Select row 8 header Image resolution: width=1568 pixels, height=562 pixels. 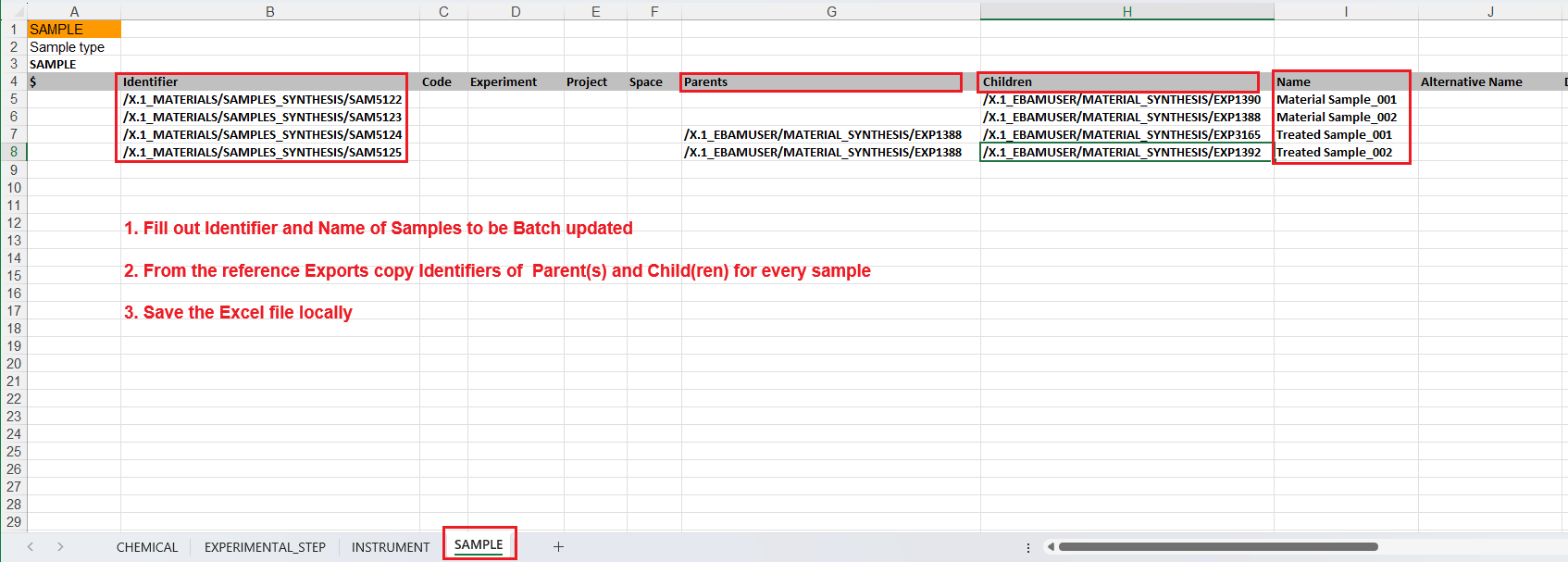pyautogui.click(x=13, y=152)
